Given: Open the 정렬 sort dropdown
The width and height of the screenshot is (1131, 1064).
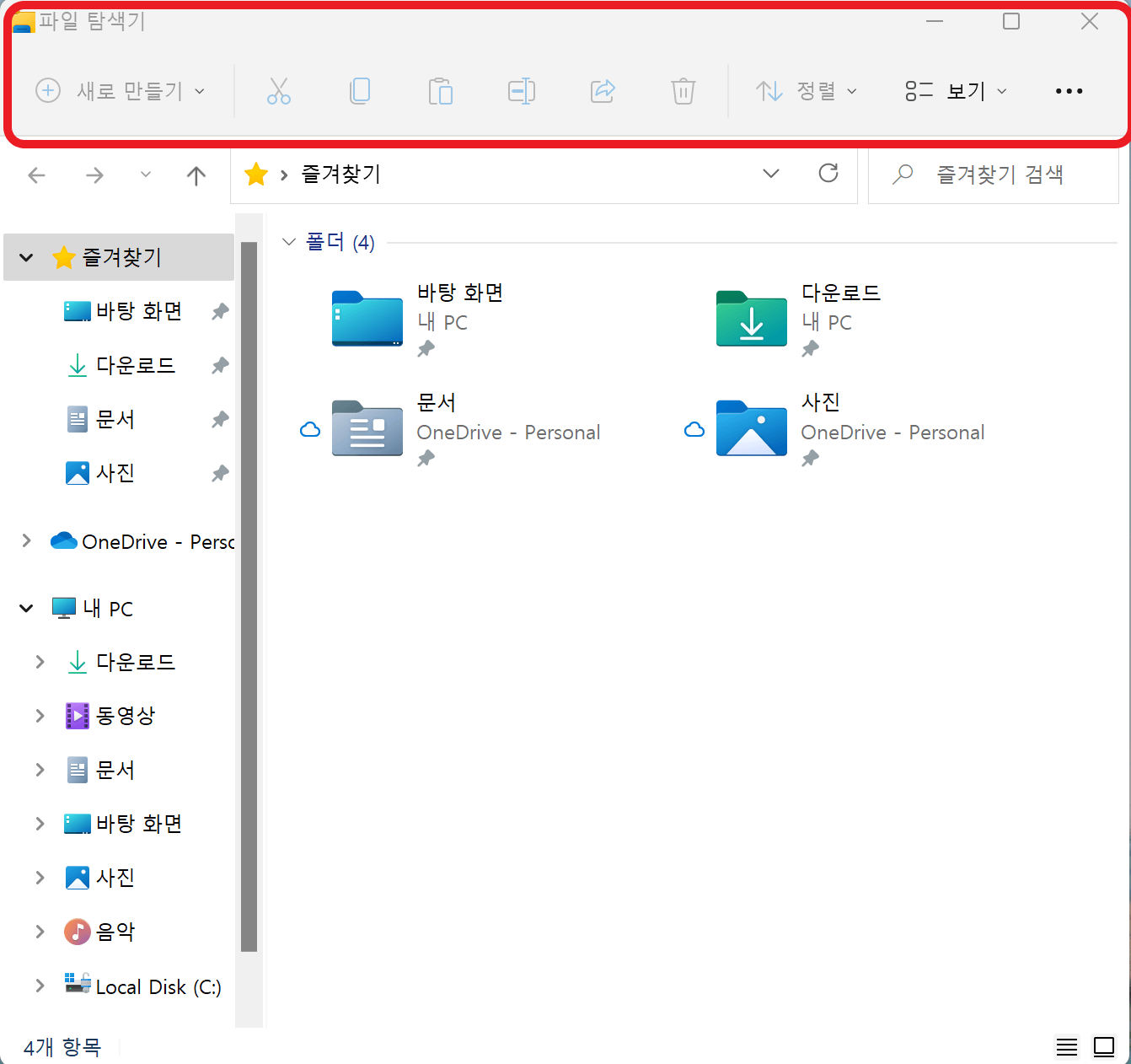Looking at the screenshot, I should 807,91.
